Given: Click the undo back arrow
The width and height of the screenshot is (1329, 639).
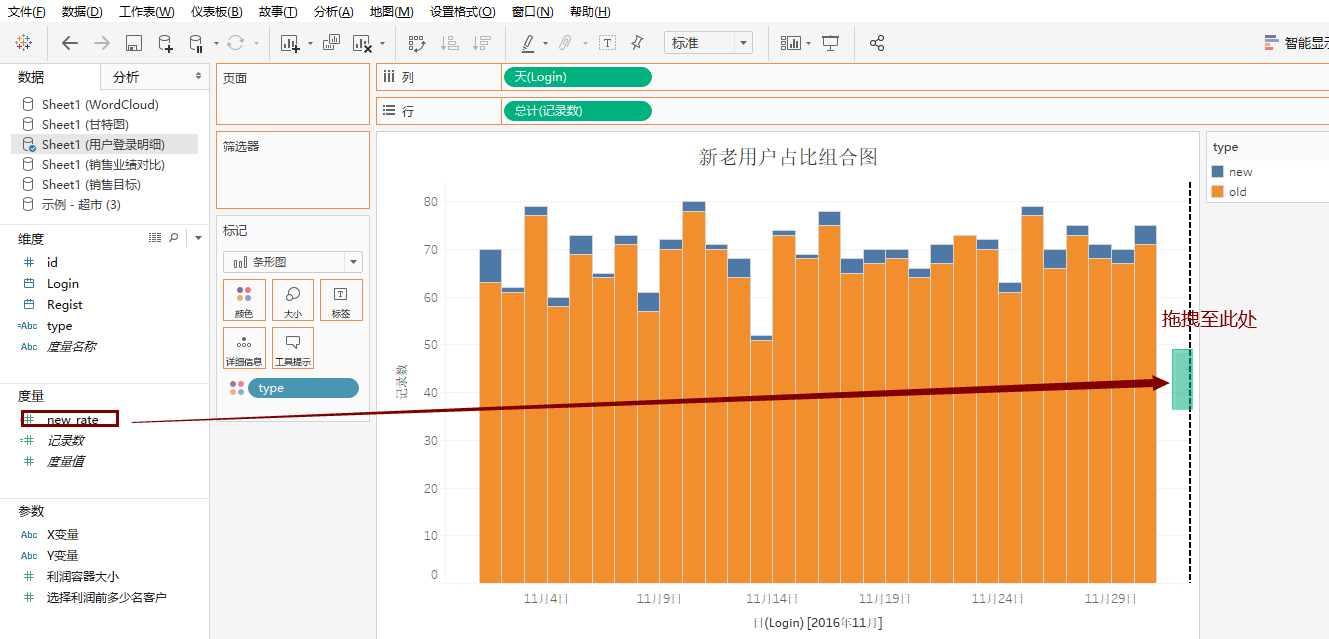Looking at the screenshot, I should pos(69,43).
